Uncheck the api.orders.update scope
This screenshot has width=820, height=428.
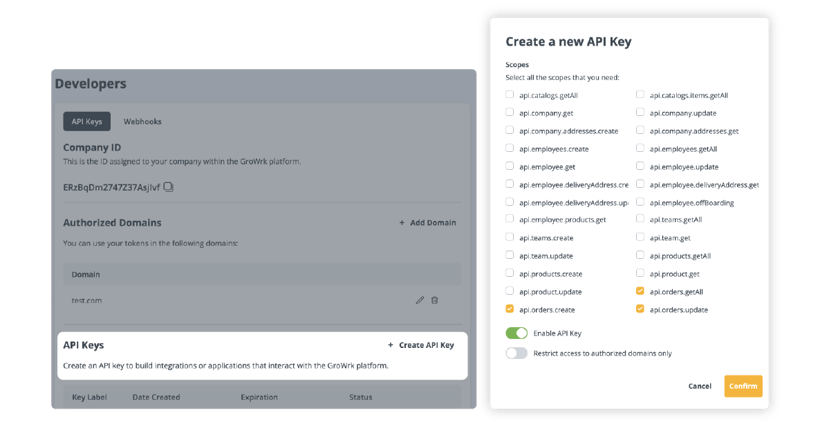640,309
